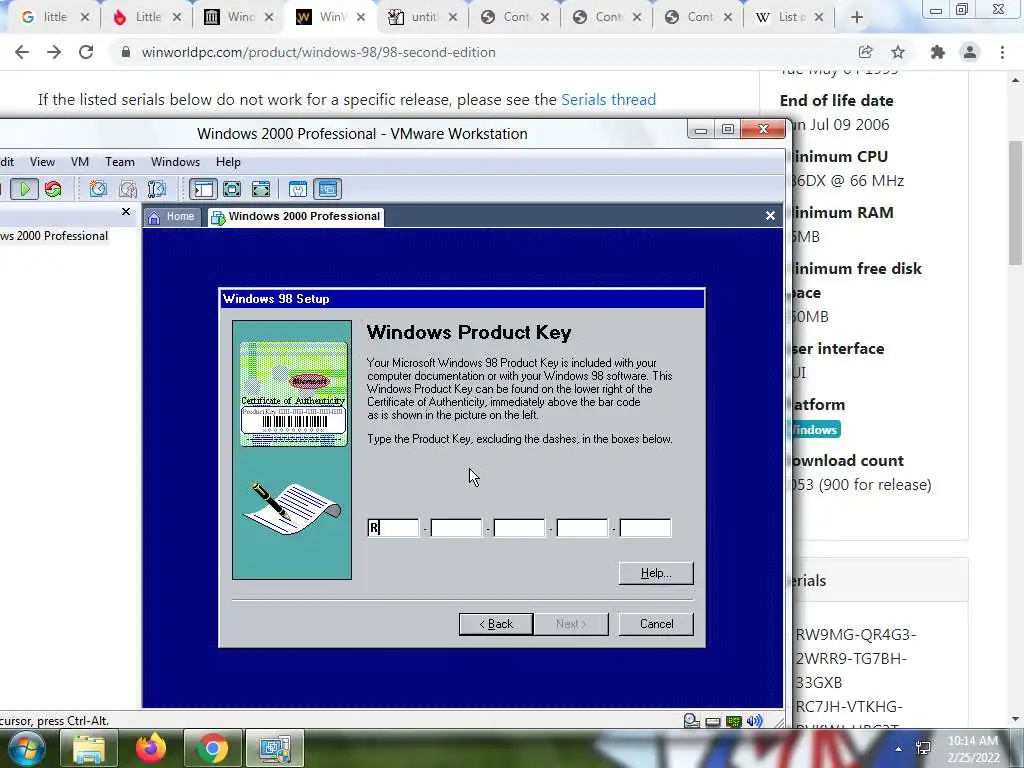Close the VMware sidebar panel with its X
1024x768 pixels.
pos(126,212)
